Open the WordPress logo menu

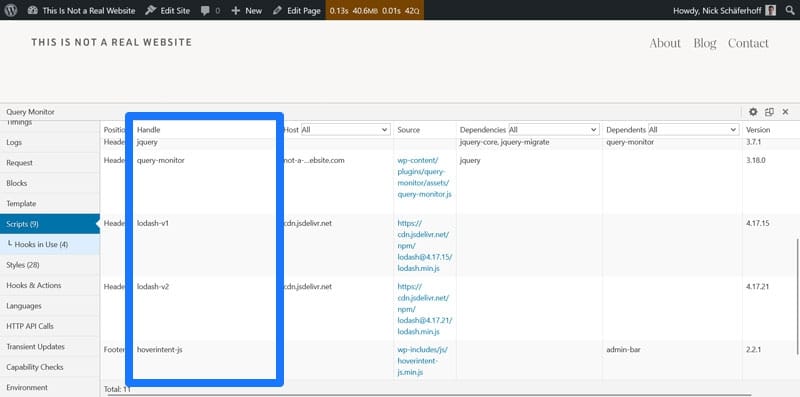[x=11, y=10]
